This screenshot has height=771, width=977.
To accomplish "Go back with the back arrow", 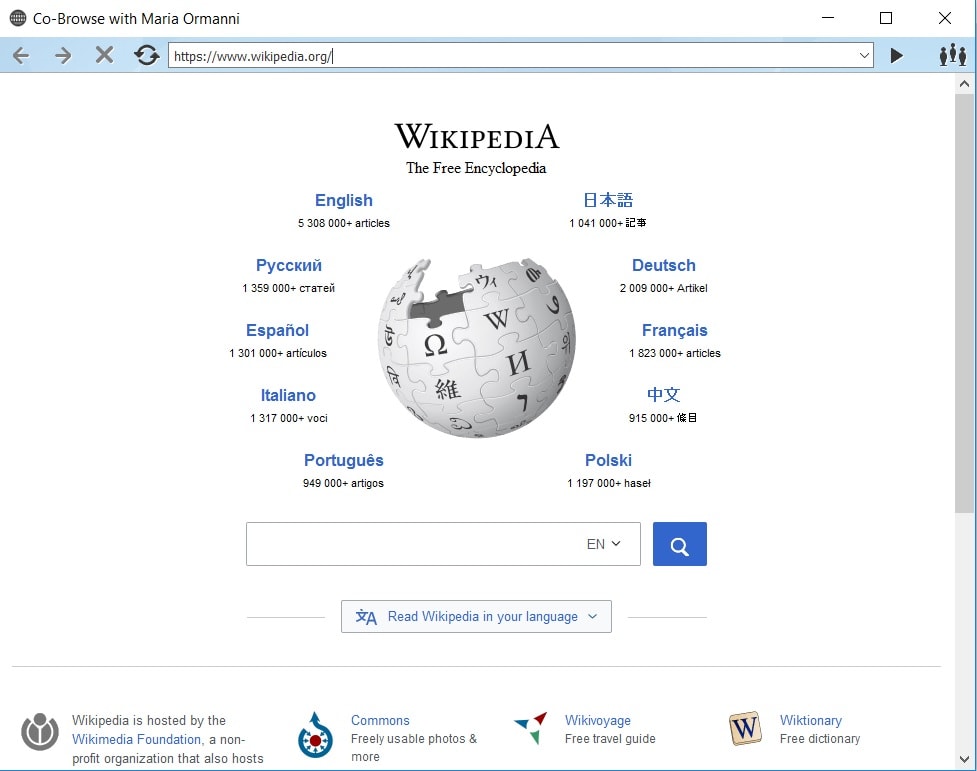I will pyautogui.click(x=21, y=55).
